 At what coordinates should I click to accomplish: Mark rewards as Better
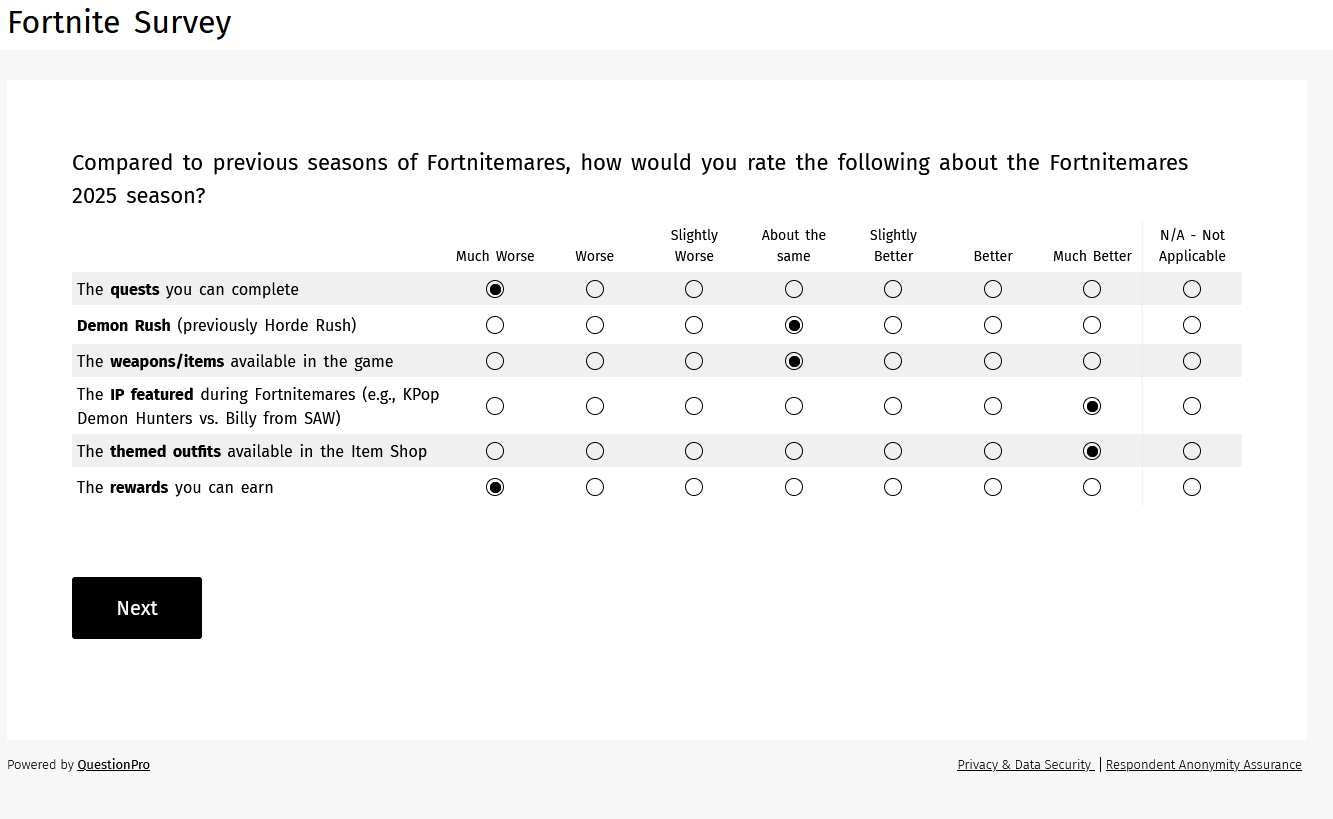click(x=993, y=487)
